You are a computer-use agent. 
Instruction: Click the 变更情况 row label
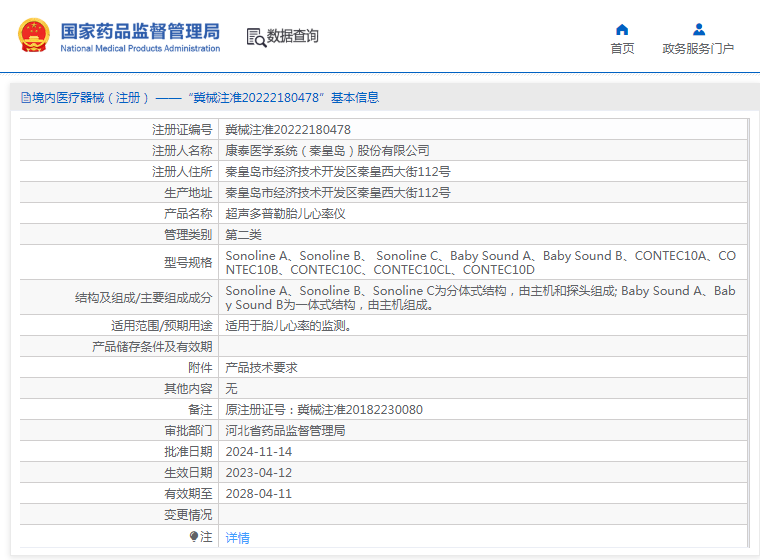tap(188, 515)
